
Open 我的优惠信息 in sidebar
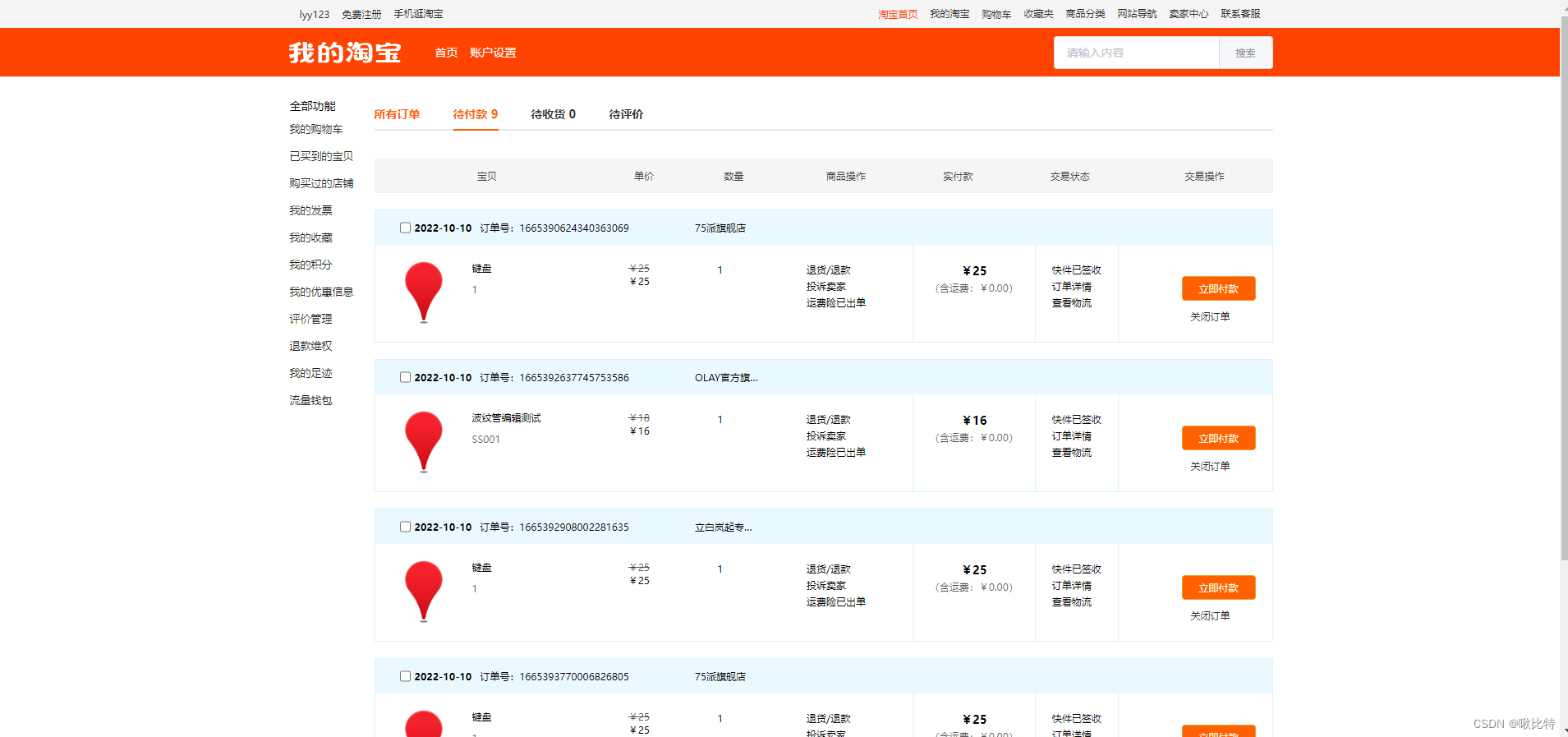click(321, 292)
